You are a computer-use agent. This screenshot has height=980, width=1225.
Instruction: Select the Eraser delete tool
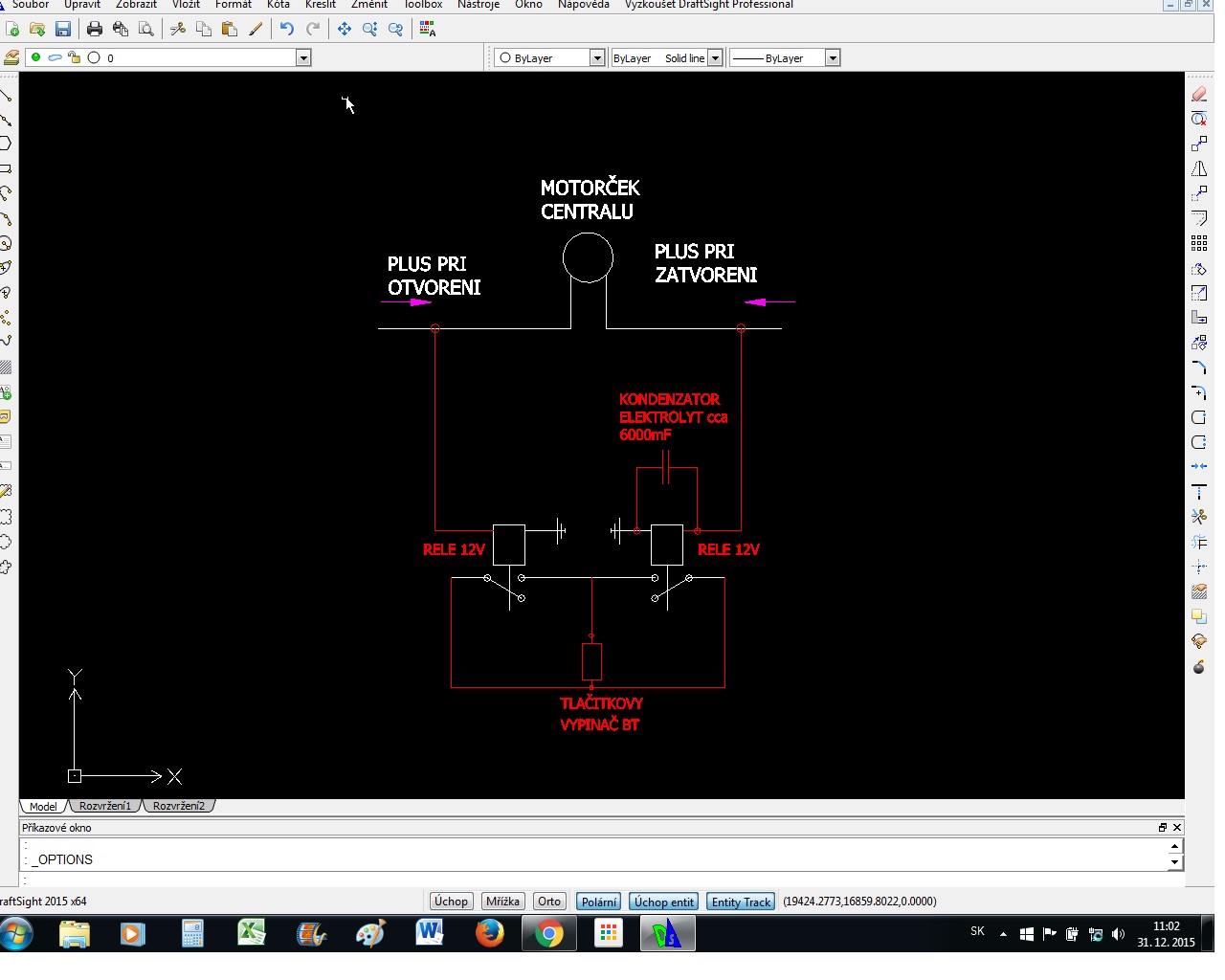click(x=1198, y=94)
